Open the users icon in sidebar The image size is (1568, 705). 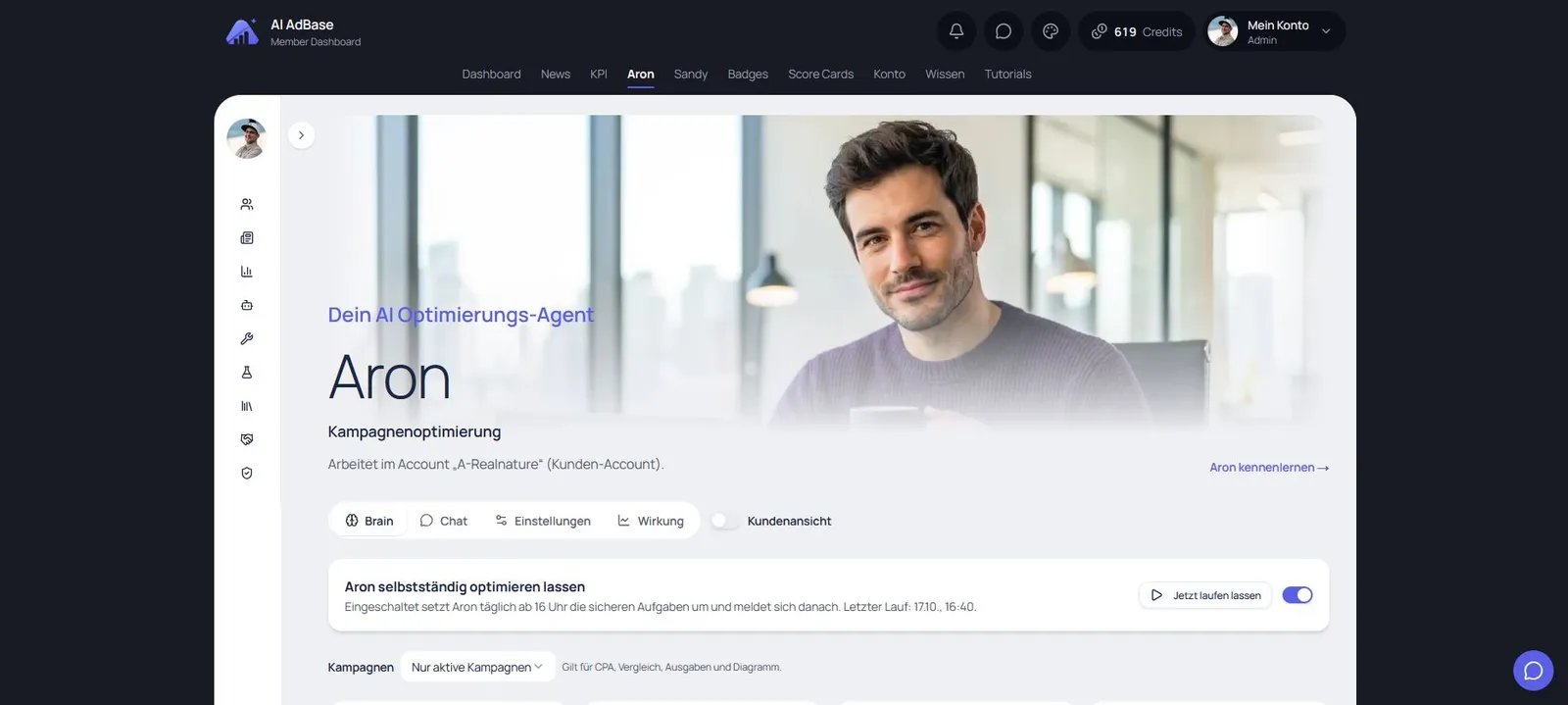(x=247, y=204)
